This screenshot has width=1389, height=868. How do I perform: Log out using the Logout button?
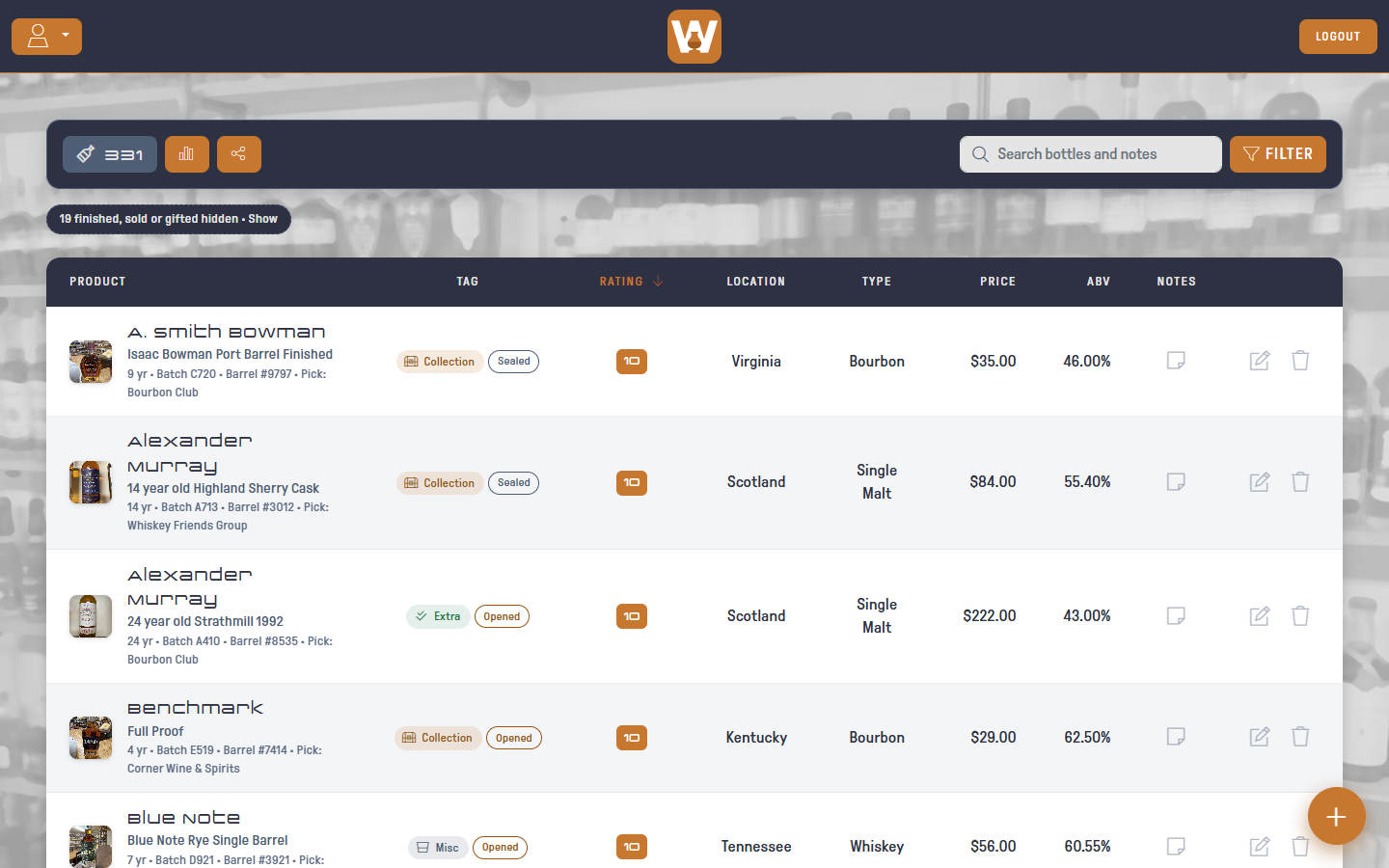(1338, 37)
